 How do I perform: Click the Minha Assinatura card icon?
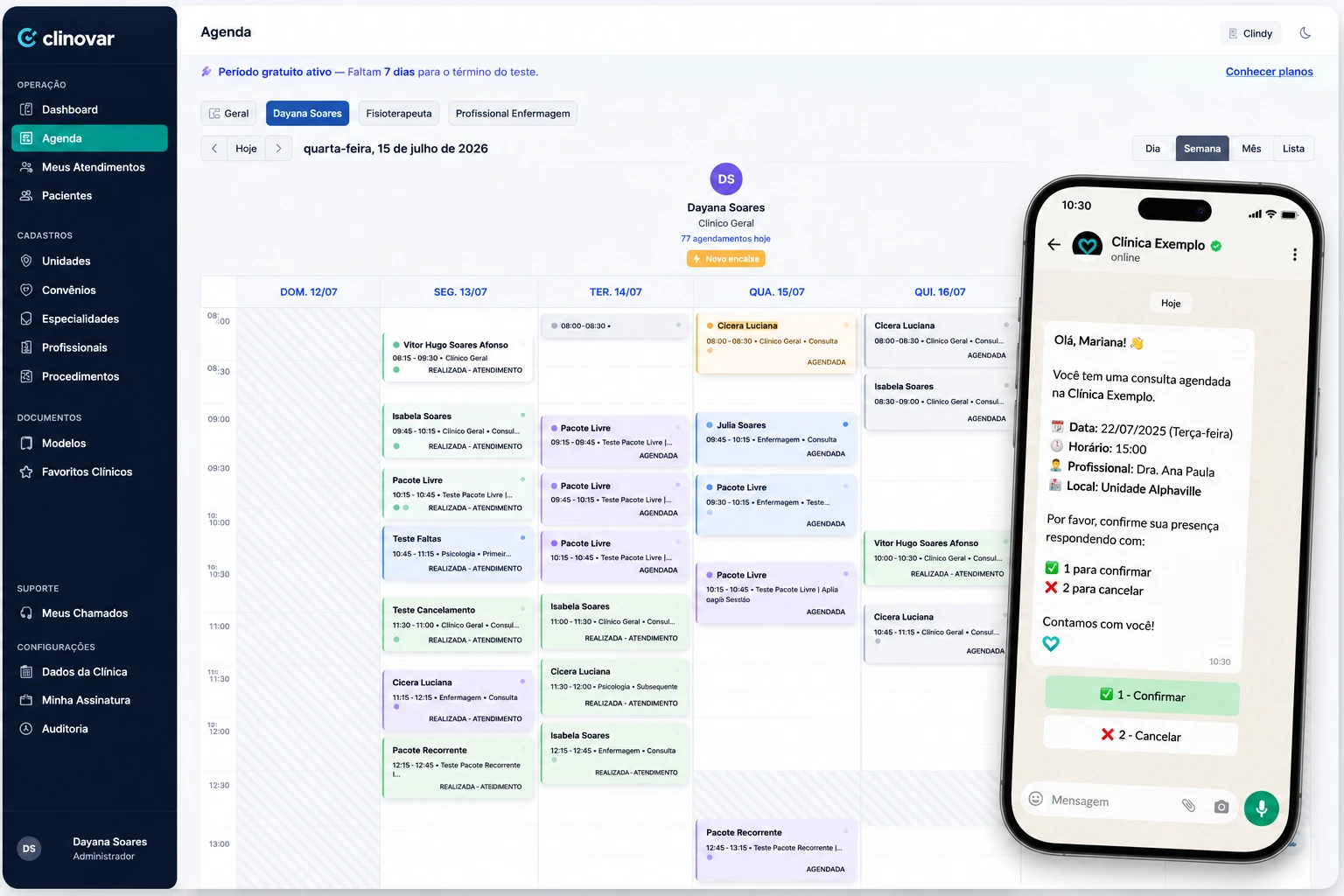click(x=26, y=700)
